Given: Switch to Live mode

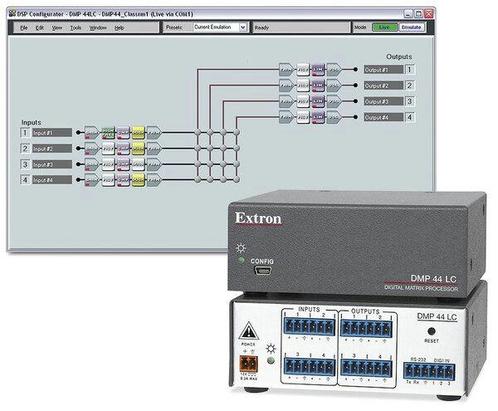Looking at the screenshot, I should point(385,27).
